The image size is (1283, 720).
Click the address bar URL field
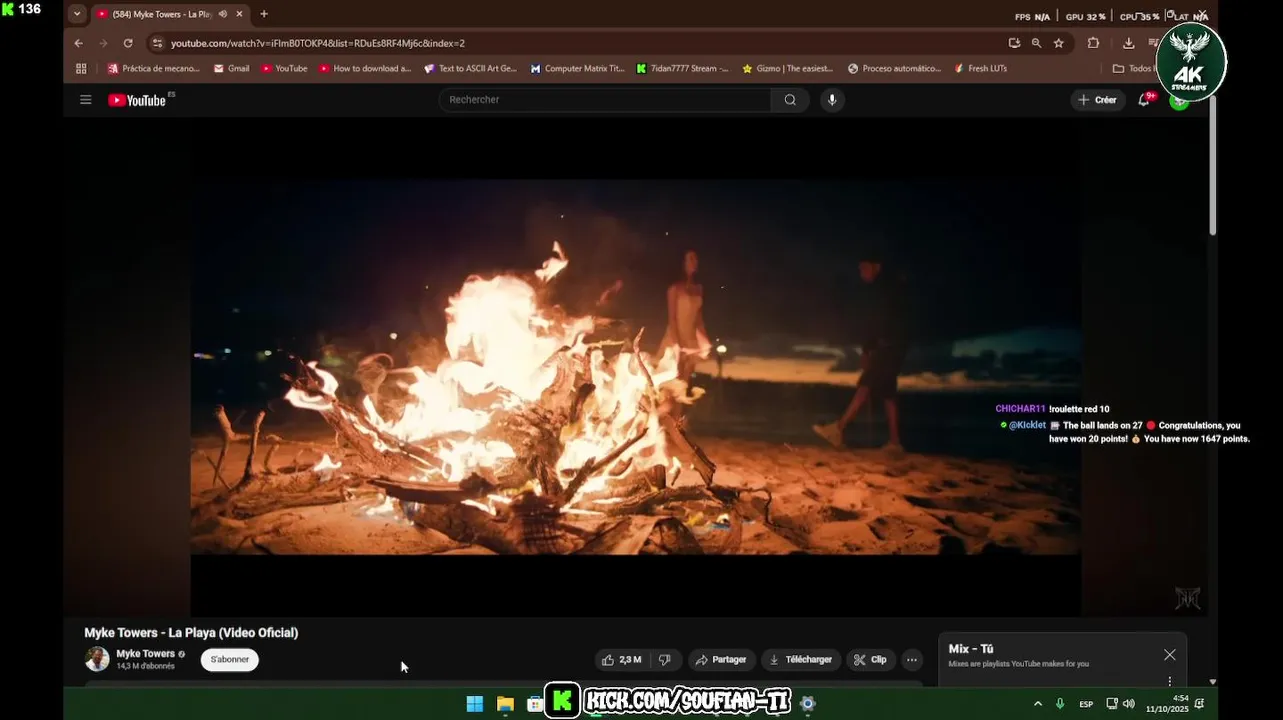click(580, 43)
